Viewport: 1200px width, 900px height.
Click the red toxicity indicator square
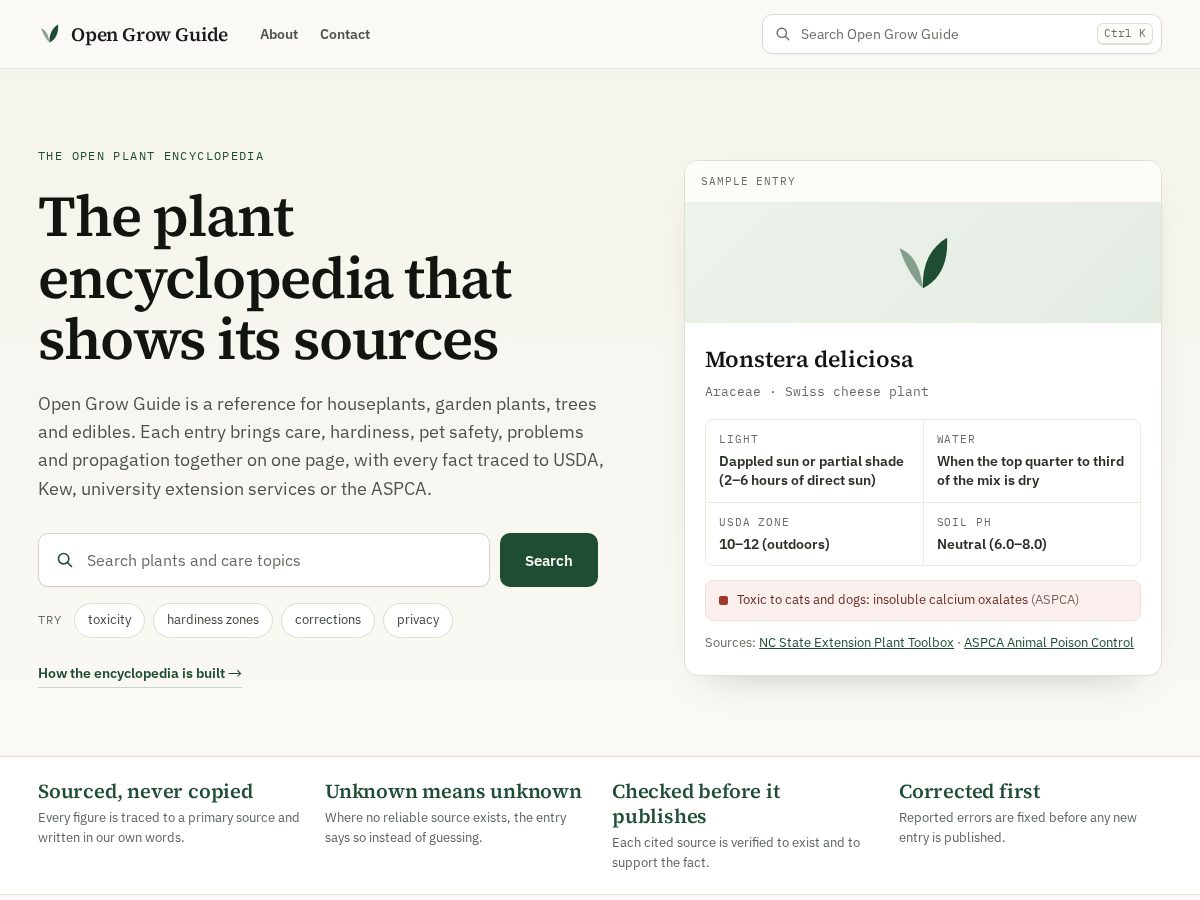723,601
